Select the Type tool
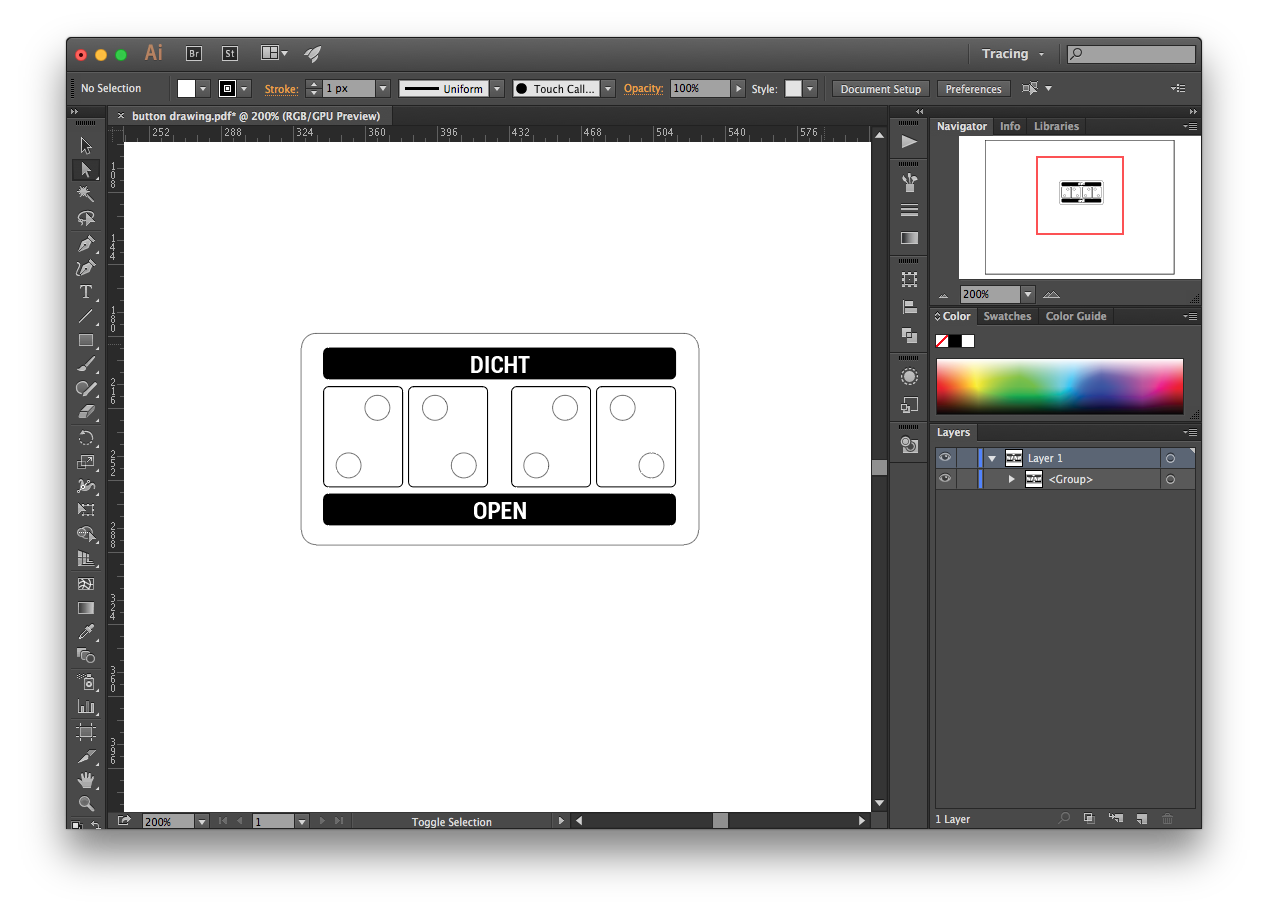The image size is (1268, 919). point(86,292)
